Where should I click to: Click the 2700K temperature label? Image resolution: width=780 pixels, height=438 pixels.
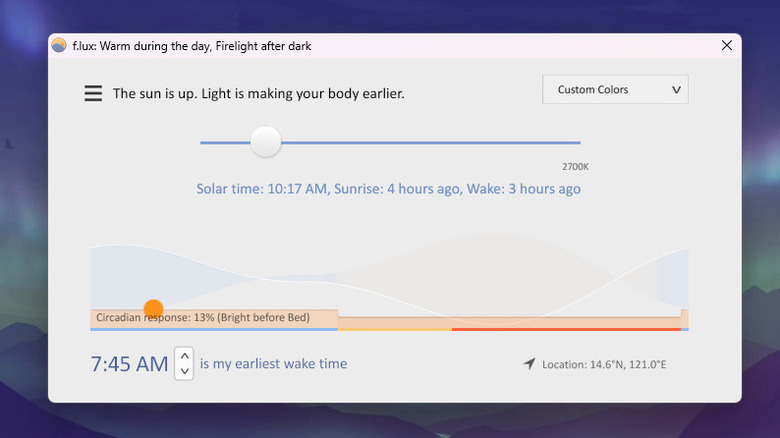pyautogui.click(x=576, y=167)
